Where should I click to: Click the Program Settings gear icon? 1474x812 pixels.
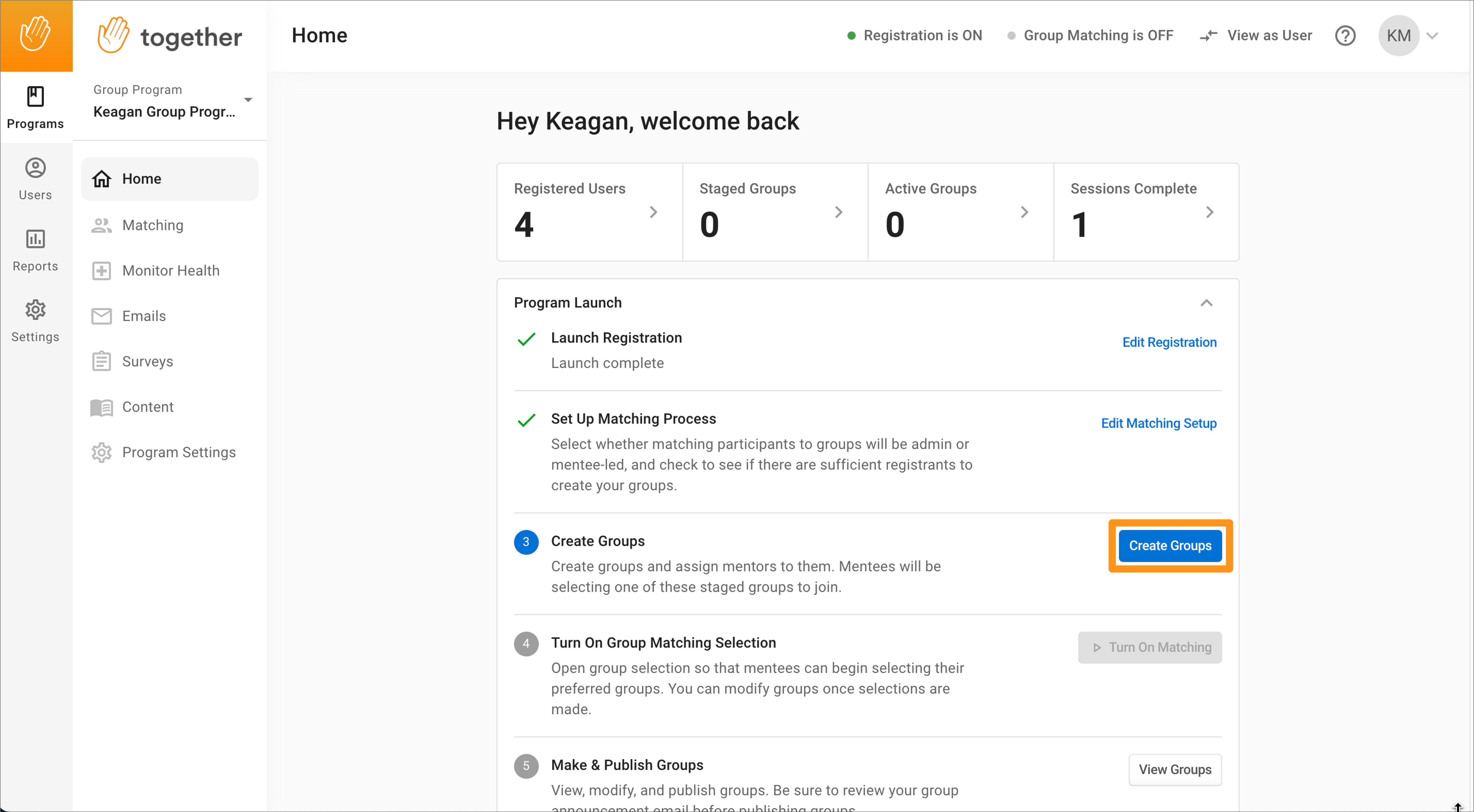[x=102, y=452]
